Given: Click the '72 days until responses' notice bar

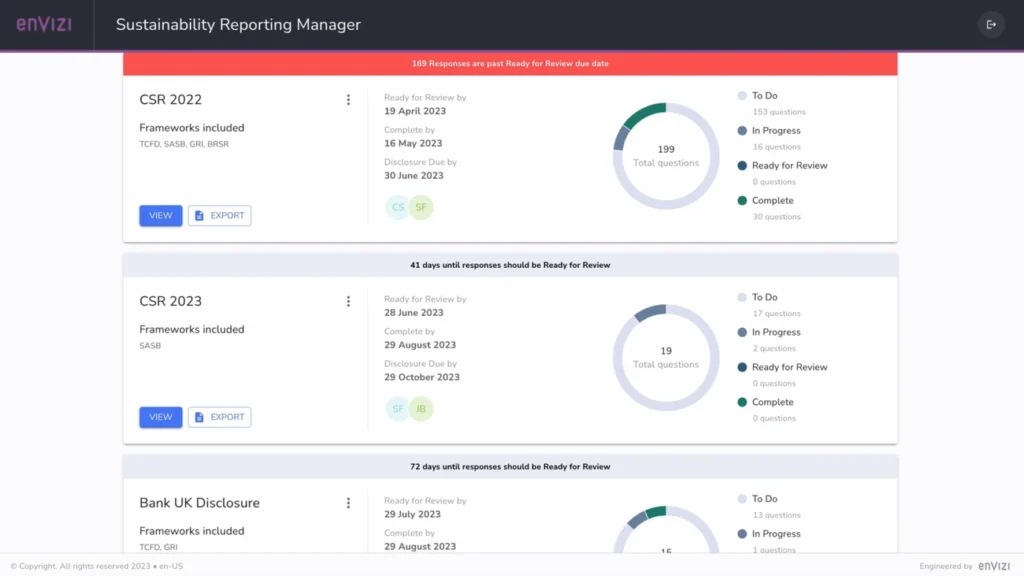Looking at the screenshot, I should tap(510, 467).
